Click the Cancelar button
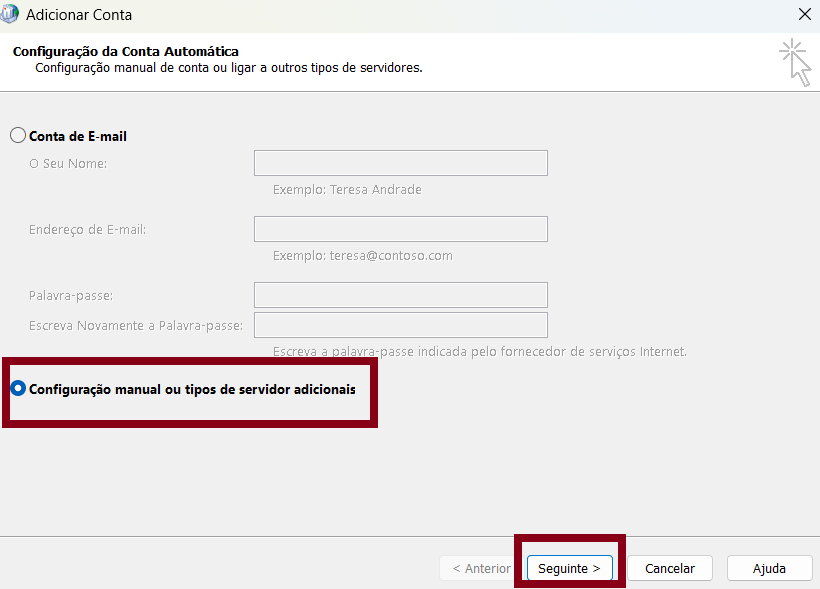820x589 pixels. [669, 568]
